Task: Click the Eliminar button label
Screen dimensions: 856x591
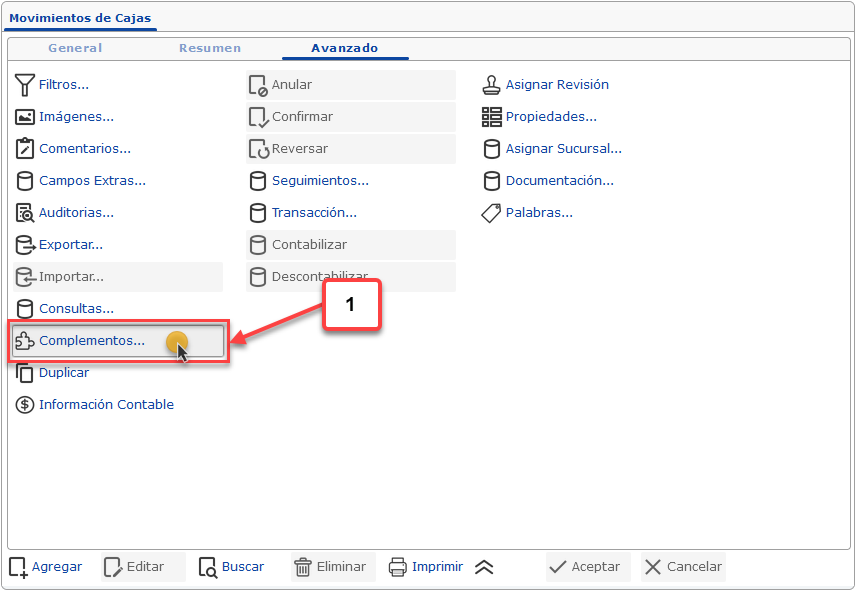Action: 341,567
